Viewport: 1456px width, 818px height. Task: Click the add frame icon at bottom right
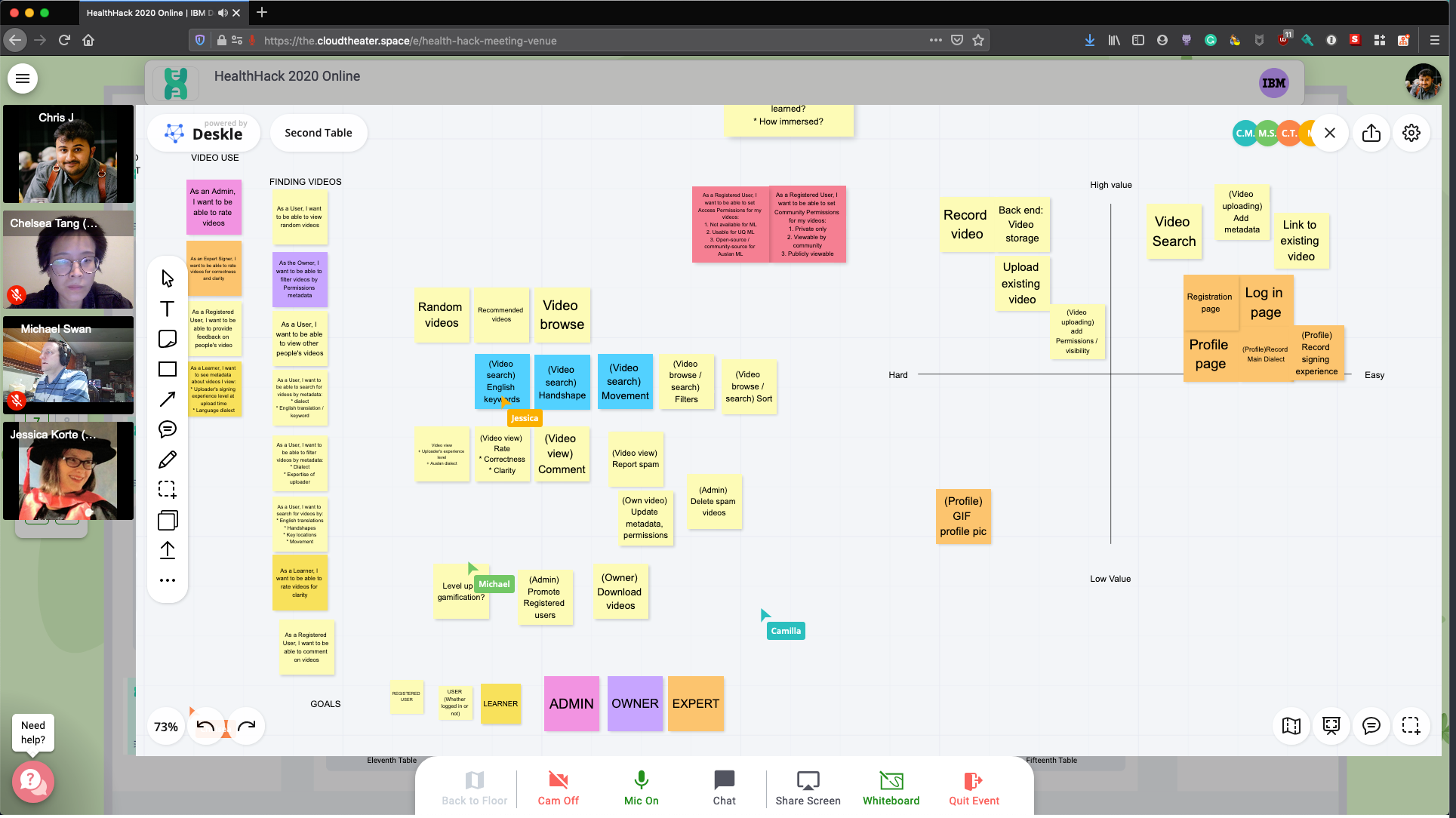tap(1411, 726)
